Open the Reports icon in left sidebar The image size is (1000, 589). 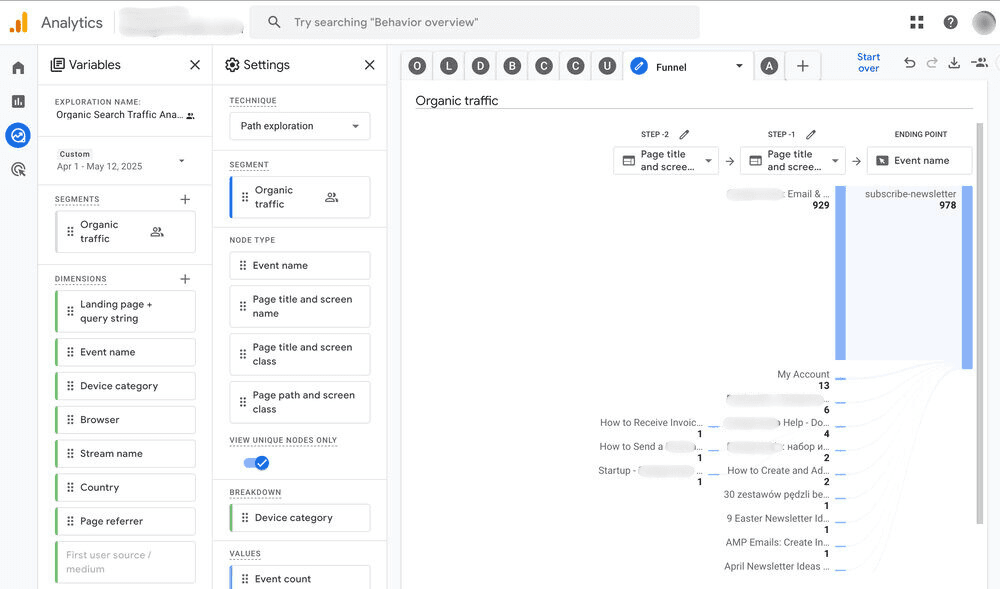coord(18,101)
